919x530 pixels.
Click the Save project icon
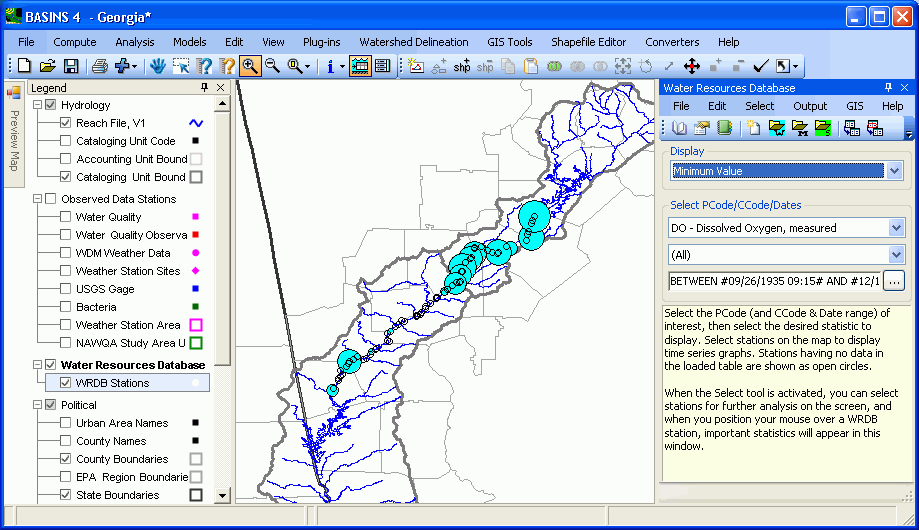(71, 66)
